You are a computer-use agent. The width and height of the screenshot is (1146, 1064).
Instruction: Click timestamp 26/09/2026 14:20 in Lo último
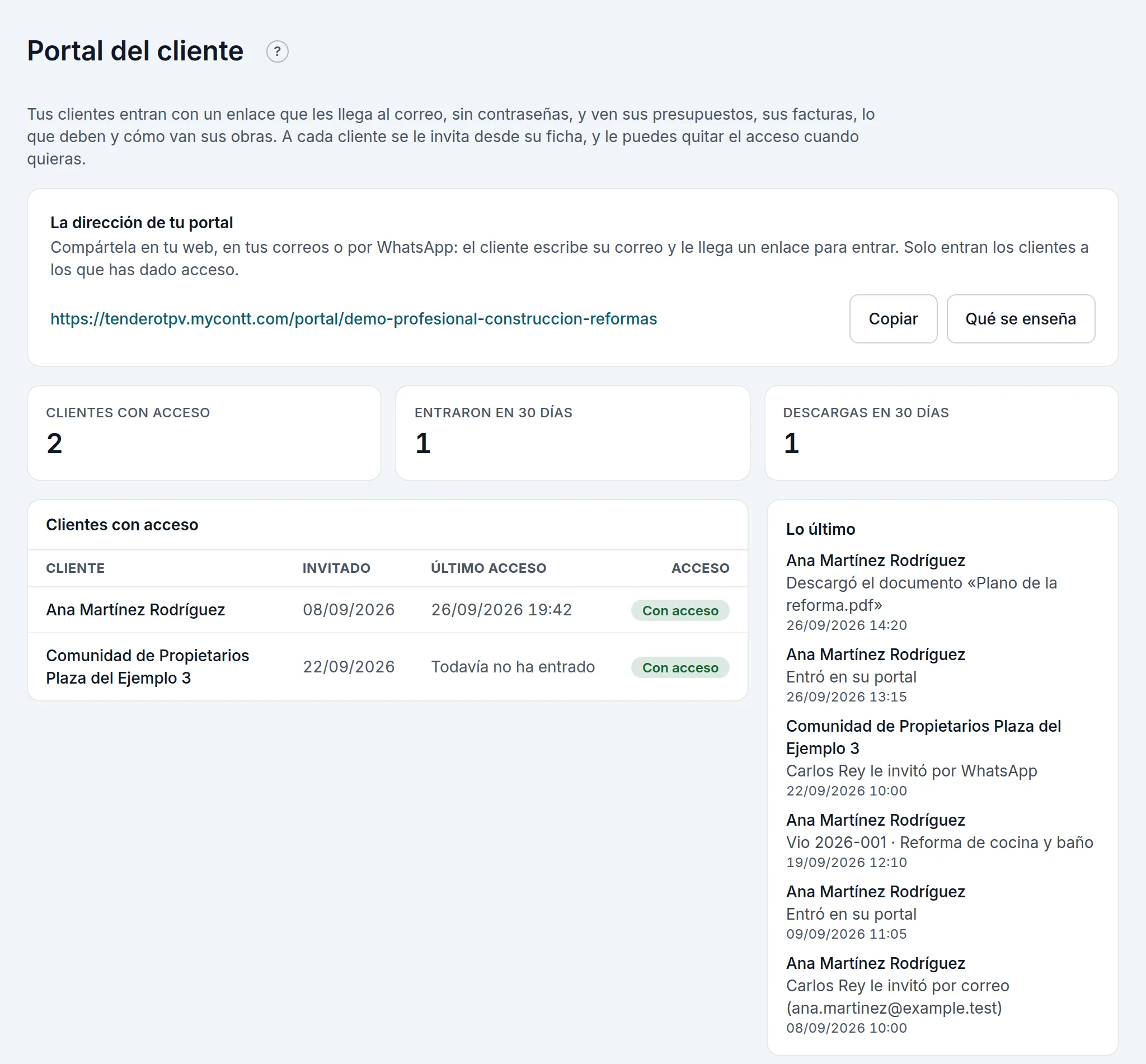847,625
